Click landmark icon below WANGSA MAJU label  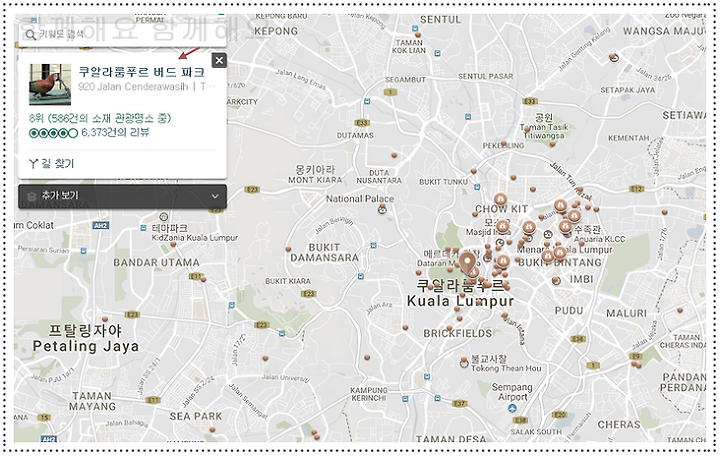614,57
